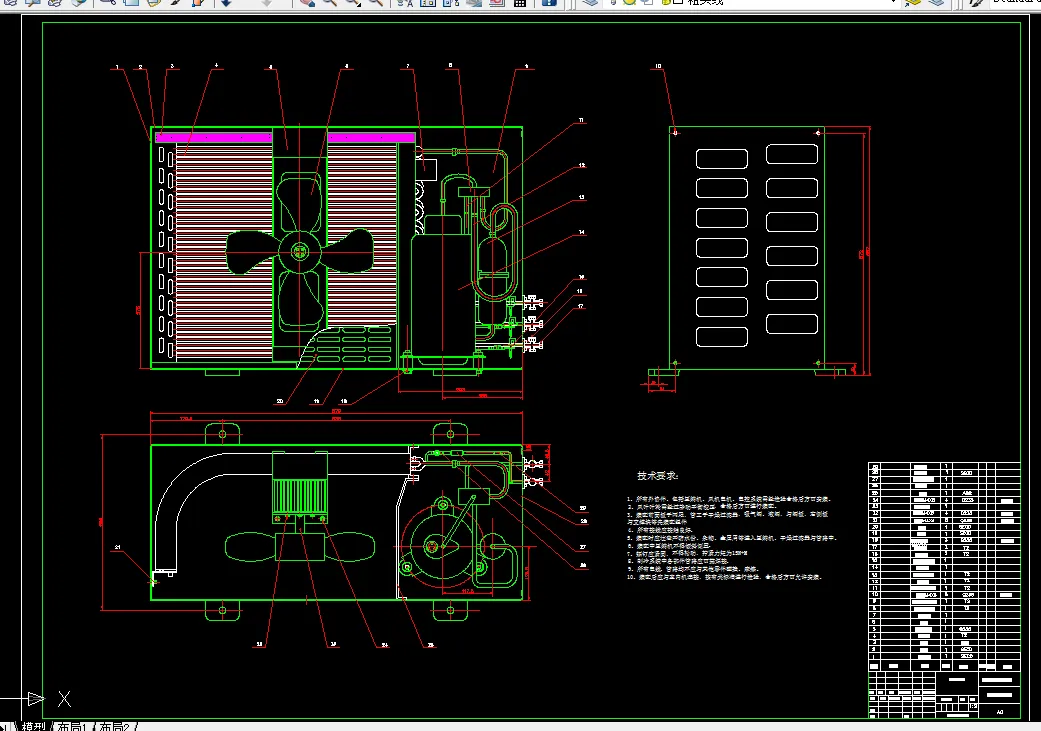Viewport: 1041px width, 731px height.
Task: Select the Zoom Realtime magnifier tool
Action: click(330, 3)
